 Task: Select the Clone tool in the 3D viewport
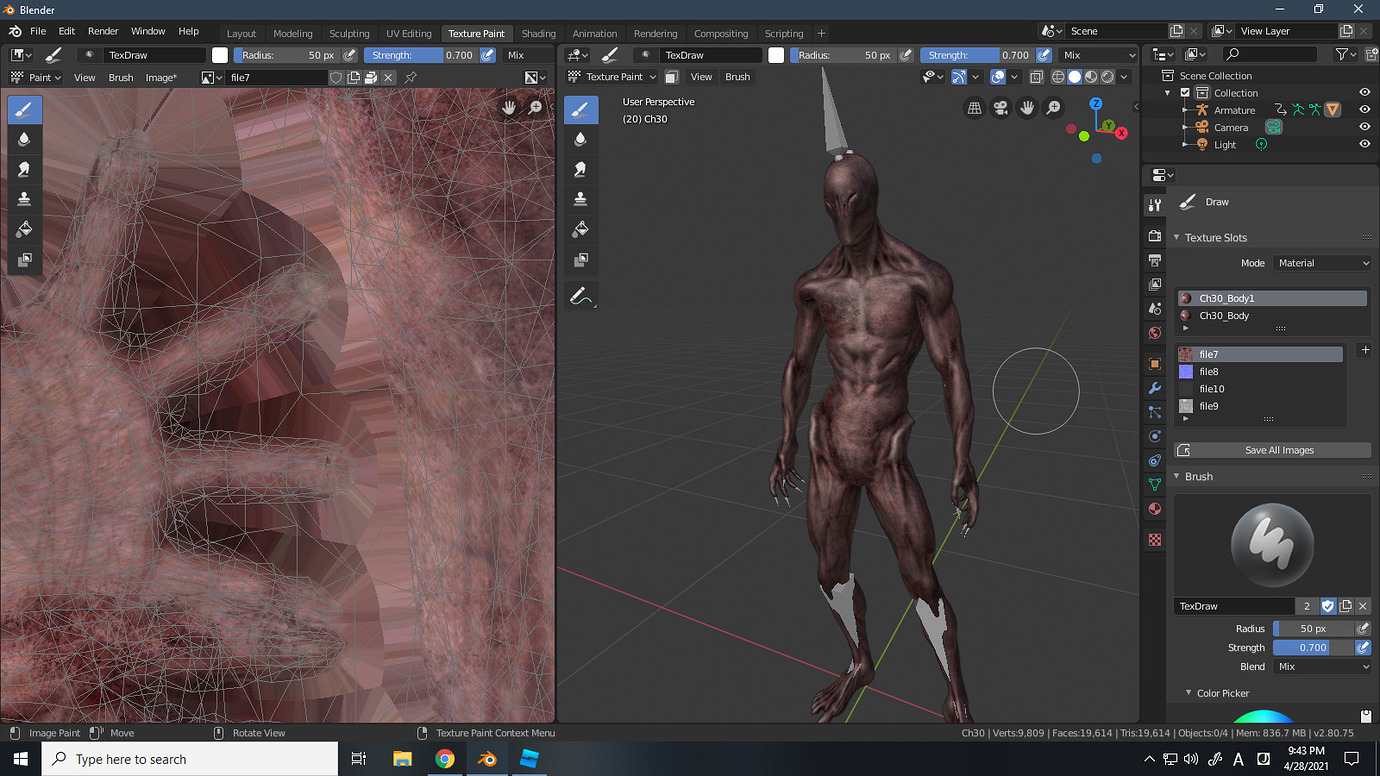(x=581, y=200)
